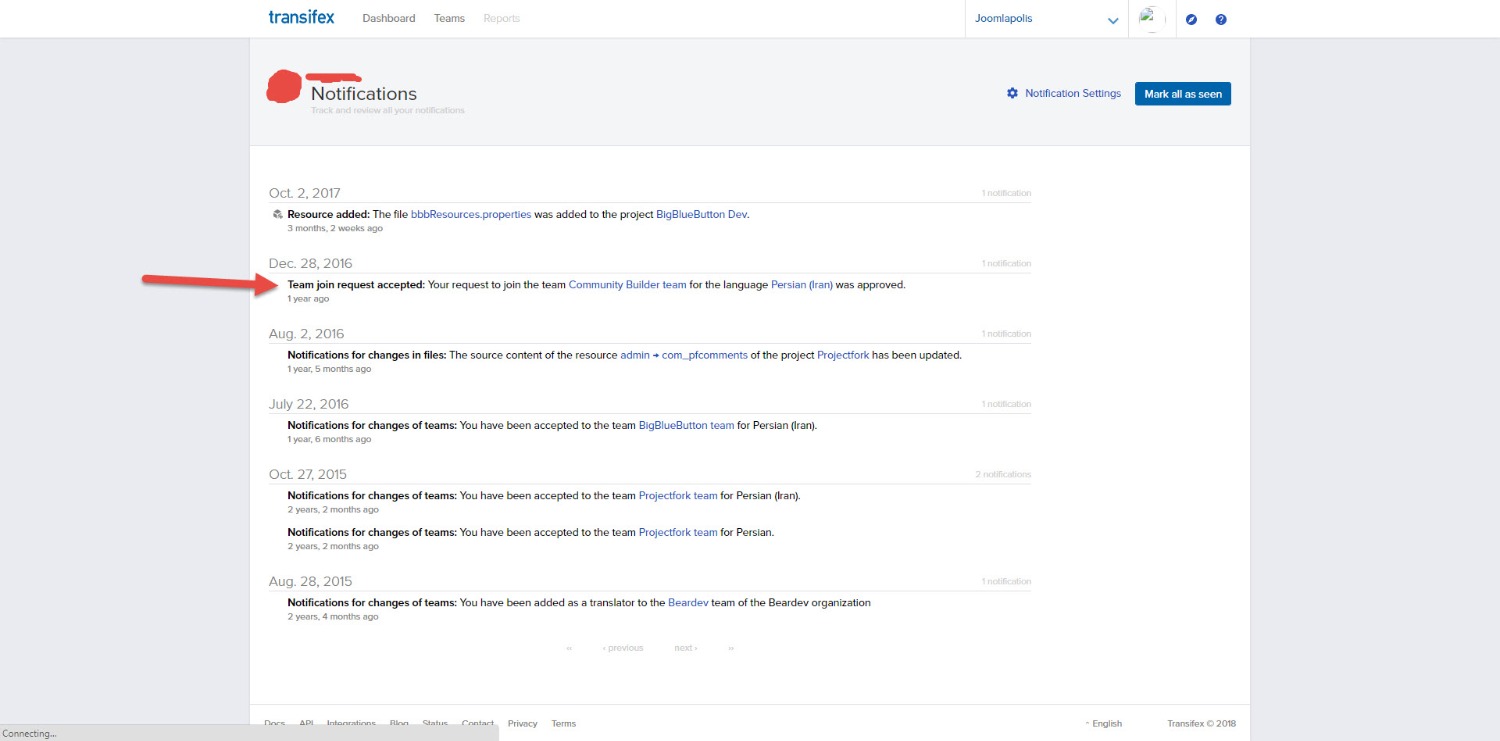The height and width of the screenshot is (741, 1500).
Task: Click the '3 months, 2 weeks ago' timestamp
Action: pyautogui.click(x=335, y=228)
